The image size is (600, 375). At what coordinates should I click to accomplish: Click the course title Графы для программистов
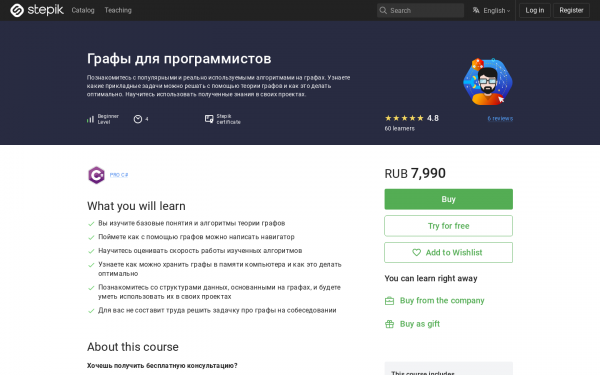[x=179, y=59]
